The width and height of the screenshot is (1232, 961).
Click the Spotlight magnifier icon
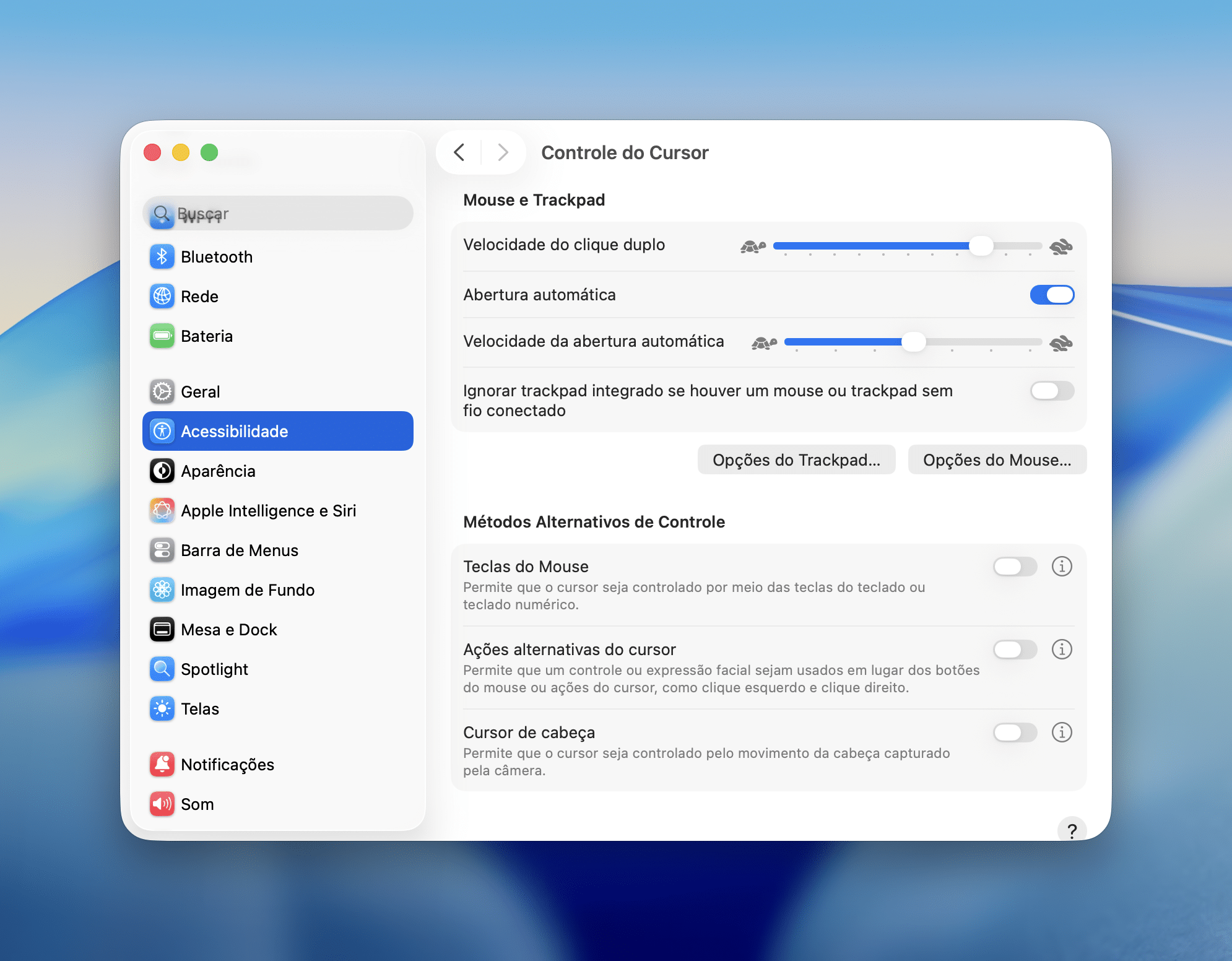pos(162,669)
